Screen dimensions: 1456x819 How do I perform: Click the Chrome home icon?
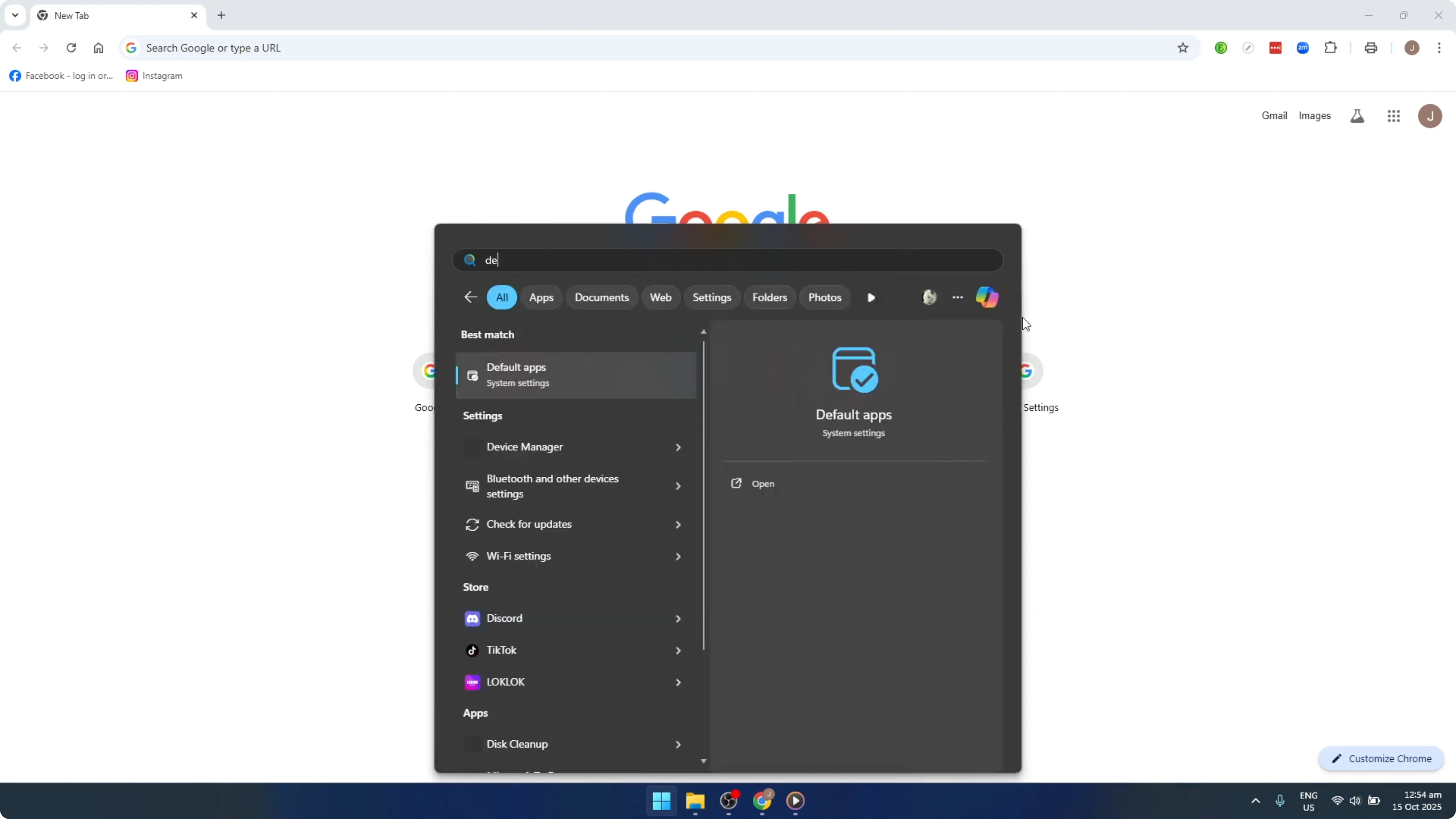click(99, 48)
